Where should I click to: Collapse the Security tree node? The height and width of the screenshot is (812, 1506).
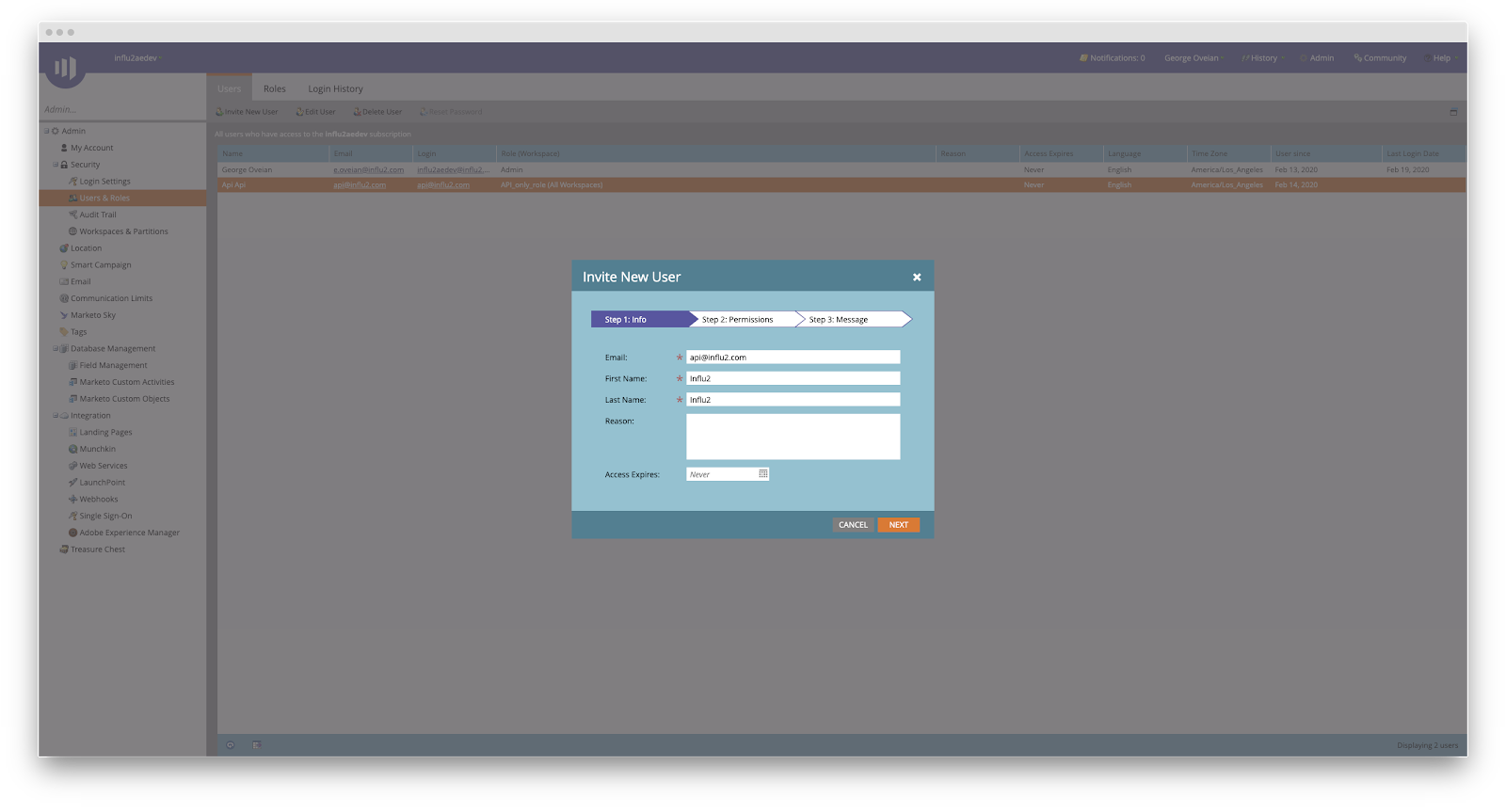pos(56,165)
